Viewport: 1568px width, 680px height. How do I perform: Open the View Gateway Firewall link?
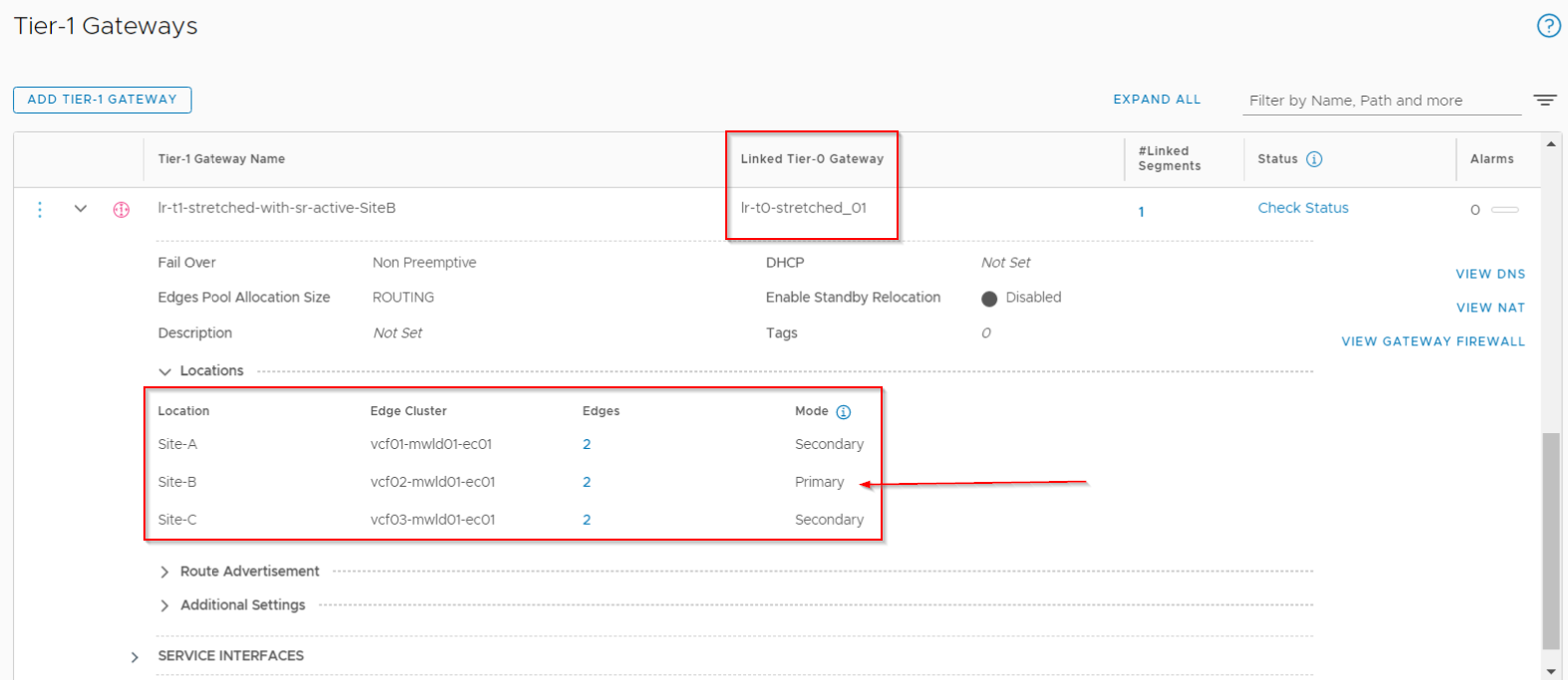(1433, 341)
